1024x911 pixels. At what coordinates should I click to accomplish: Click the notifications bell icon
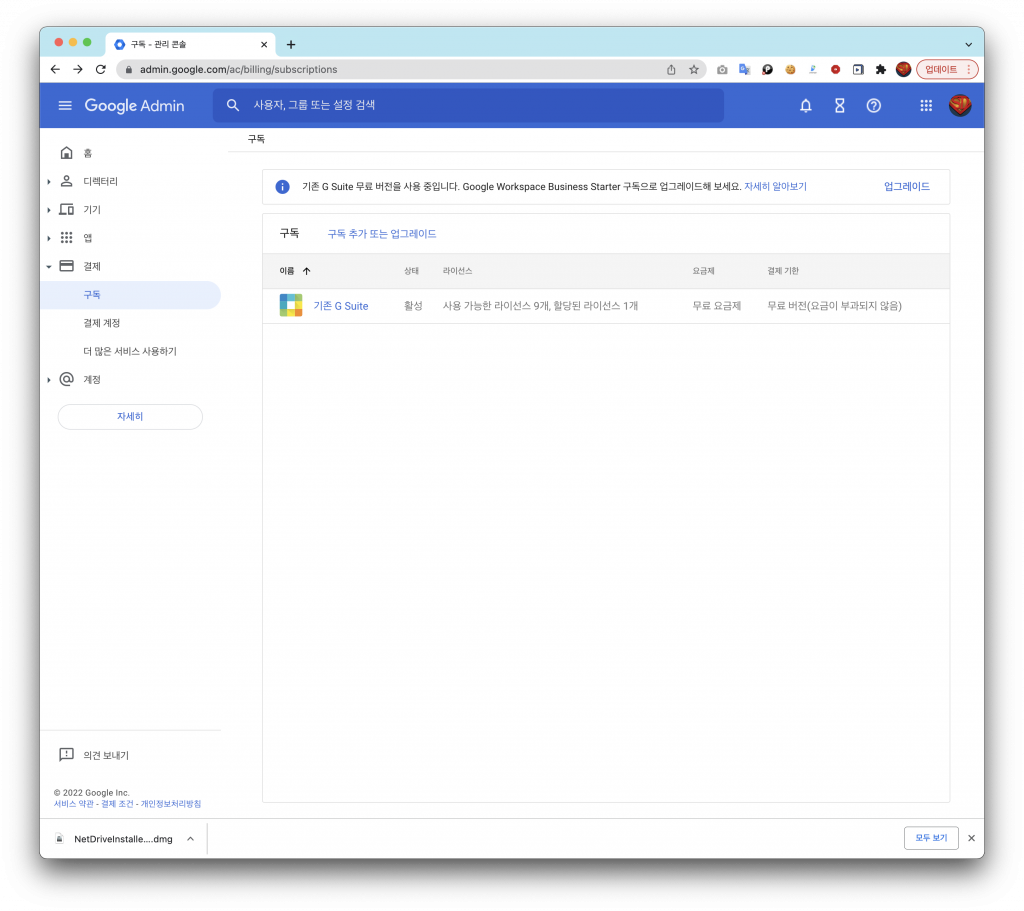(805, 106)
